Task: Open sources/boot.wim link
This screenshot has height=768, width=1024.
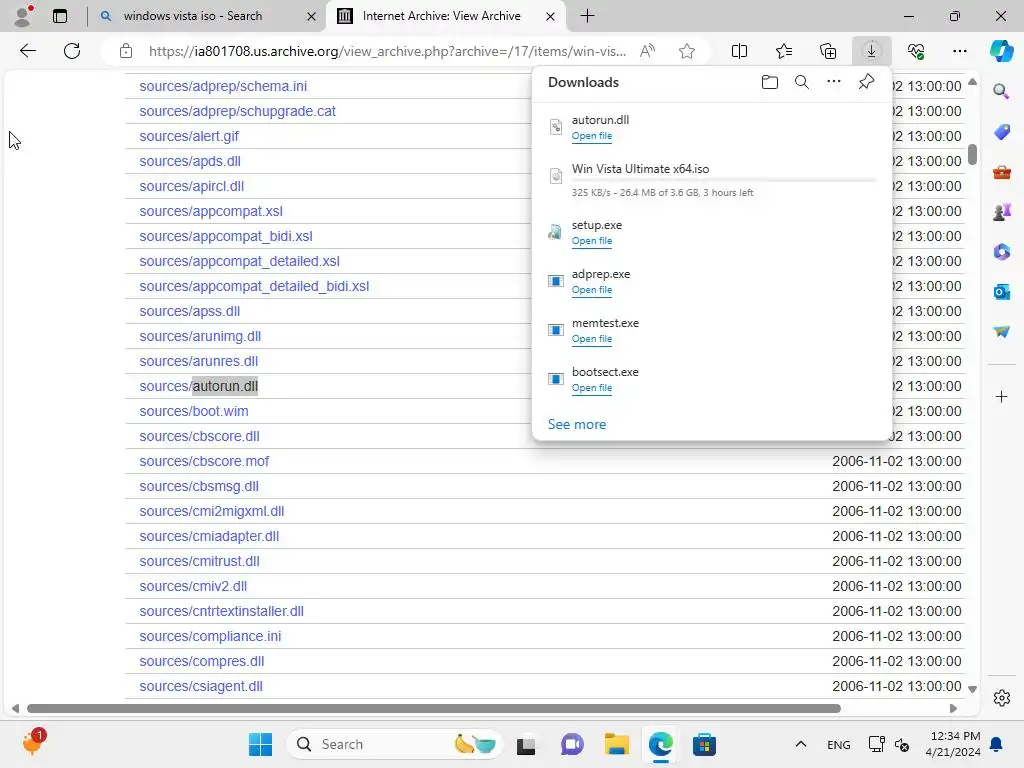Action: [193, 411]
